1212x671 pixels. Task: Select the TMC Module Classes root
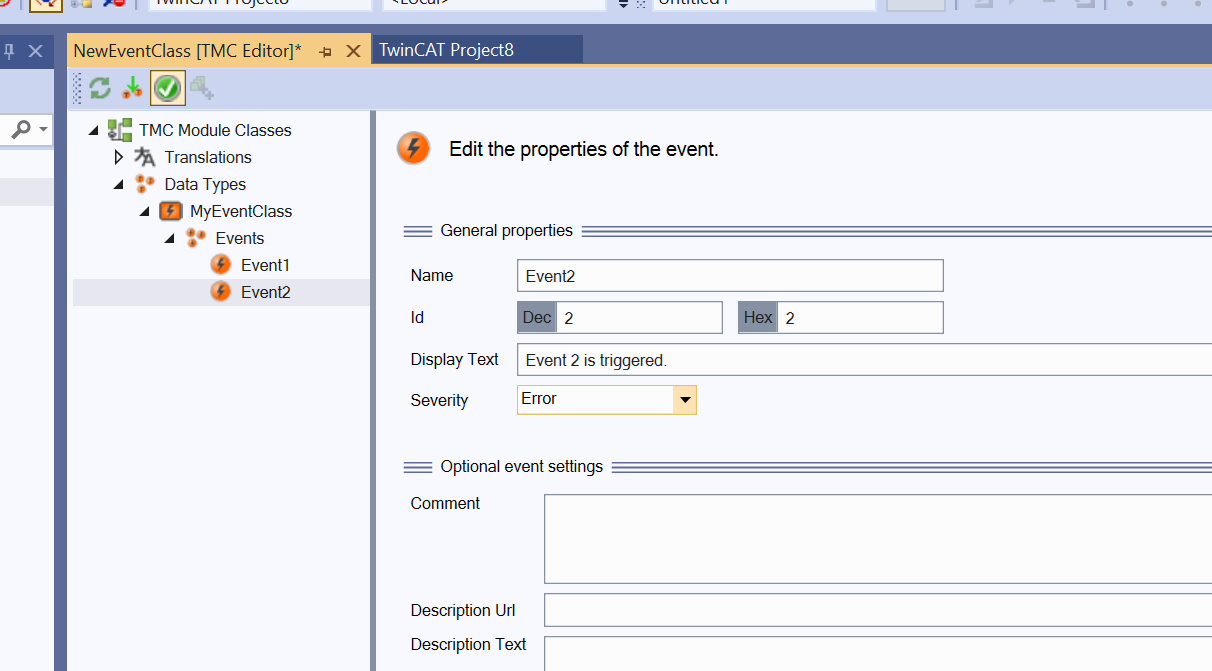pos(215,130)
